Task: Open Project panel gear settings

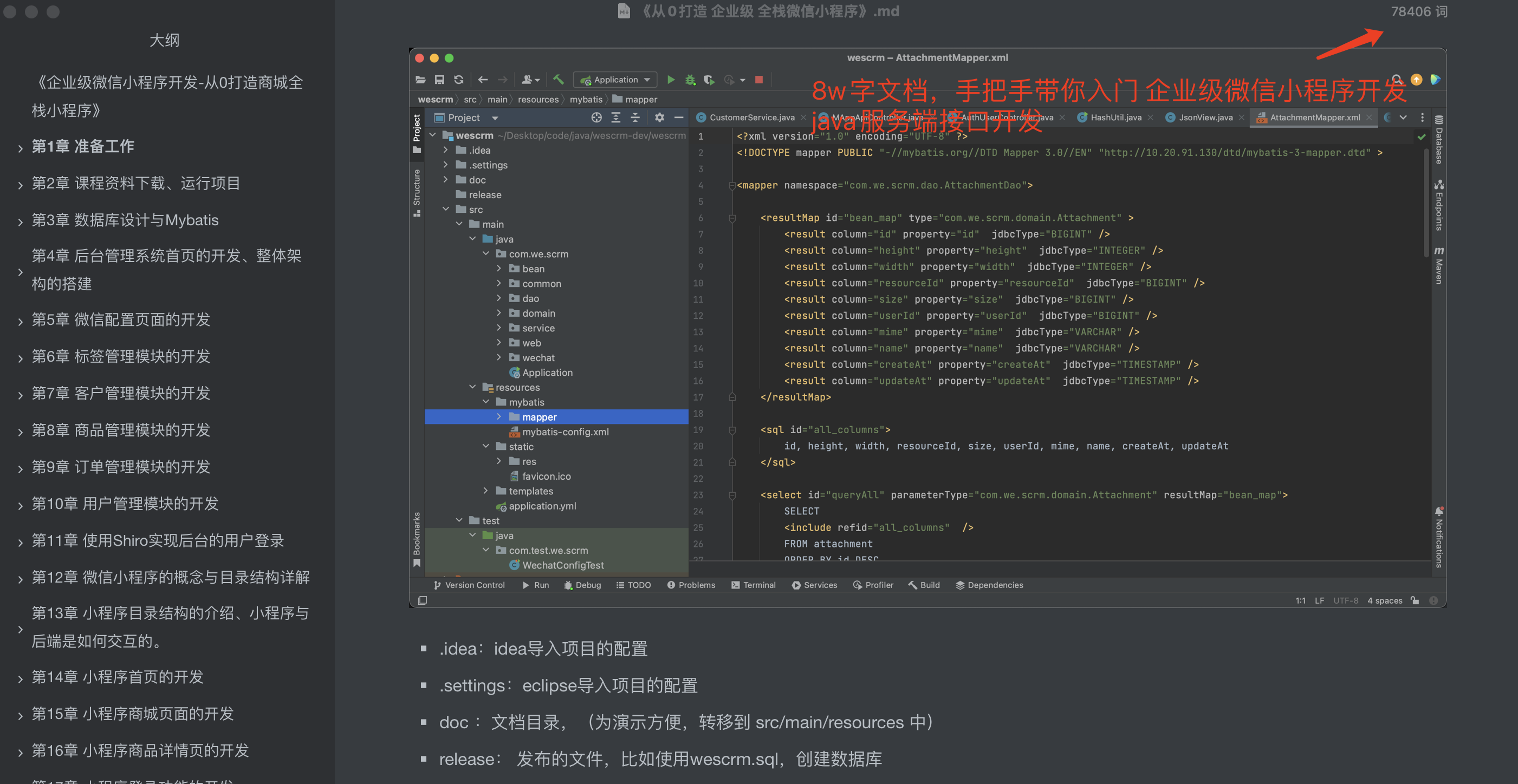Action: click(659, 117)
